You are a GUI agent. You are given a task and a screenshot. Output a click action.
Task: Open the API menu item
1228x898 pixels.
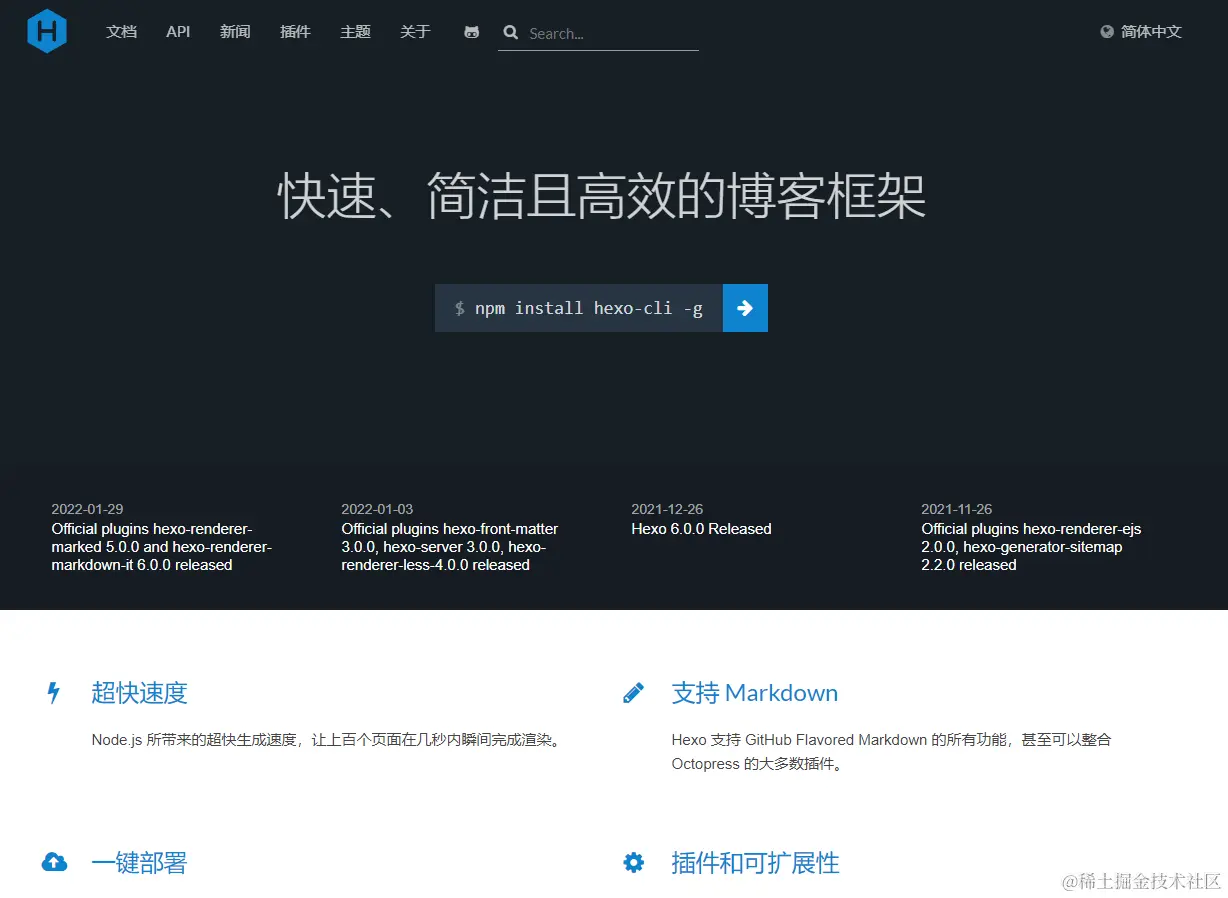coord(178,32)
